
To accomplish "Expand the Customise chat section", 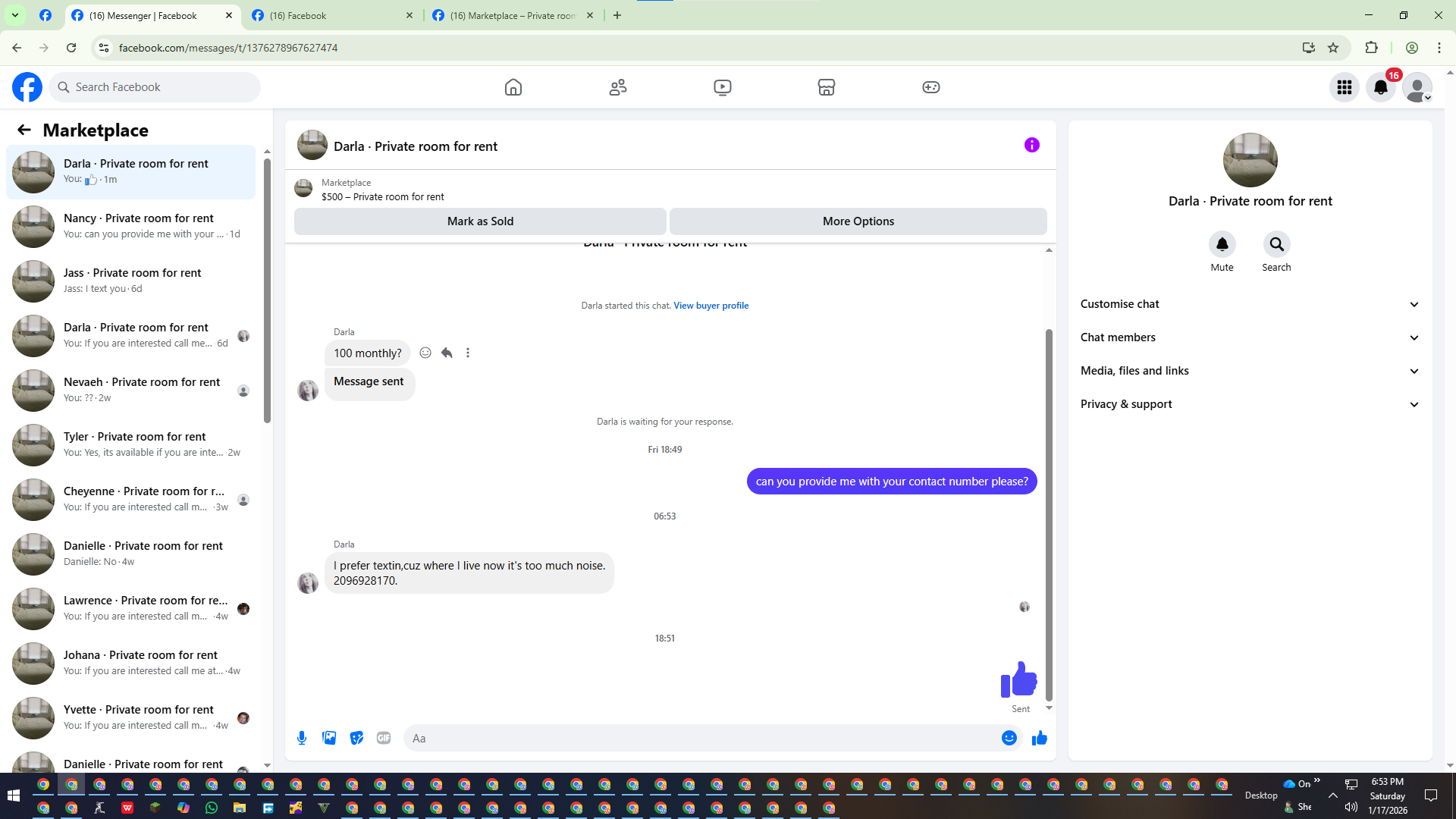I will [1249, 304].
